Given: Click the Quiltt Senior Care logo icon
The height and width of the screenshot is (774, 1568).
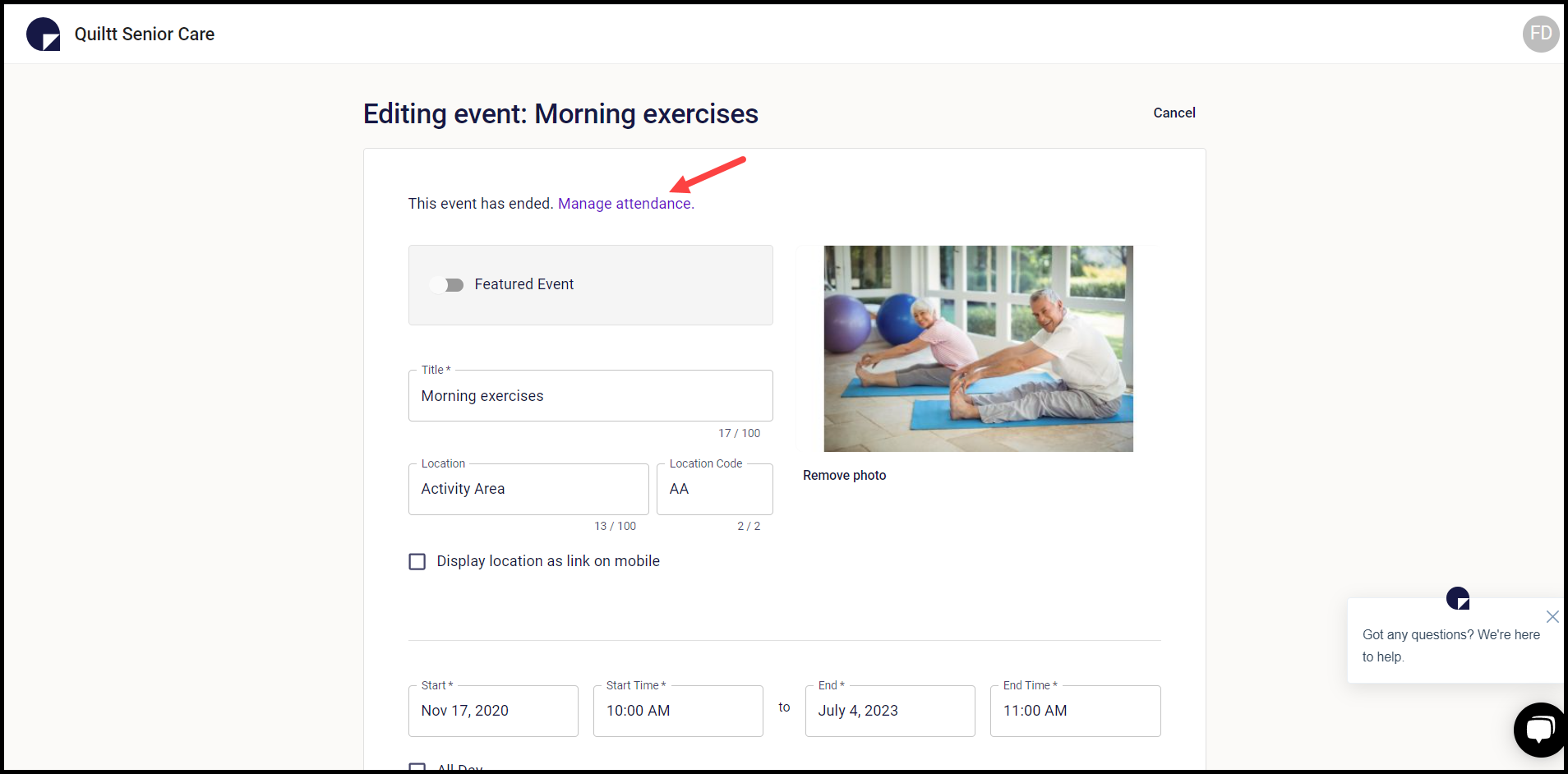Looking at the screenshot, I should click(x=44, y=35).
